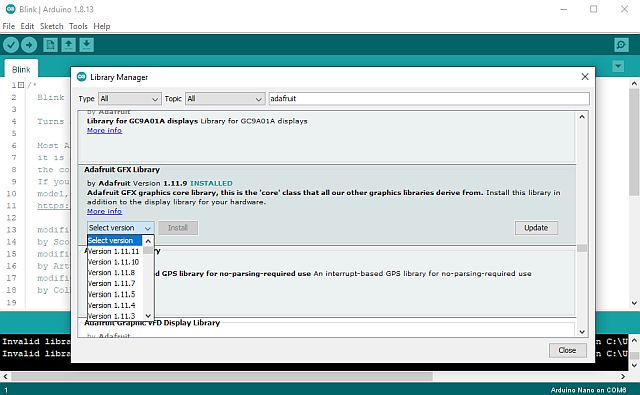This screenshot has width=640, height=395.
Task: Open More info link for Adafruit GFX Library
Action: point(104,211)
